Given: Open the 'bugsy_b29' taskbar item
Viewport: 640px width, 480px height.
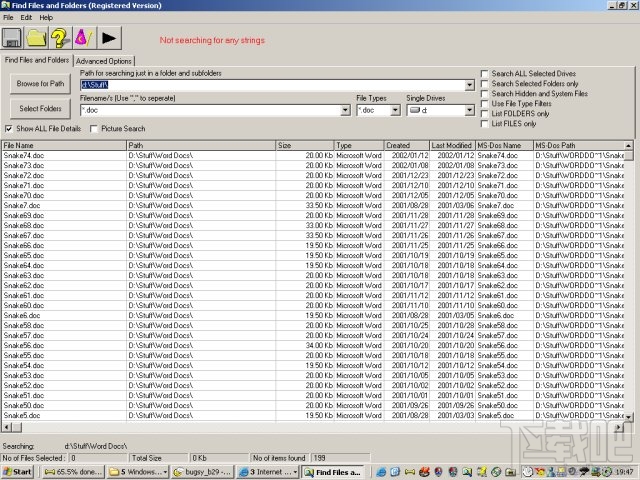Looking at the screenshot, I should 203,472.
